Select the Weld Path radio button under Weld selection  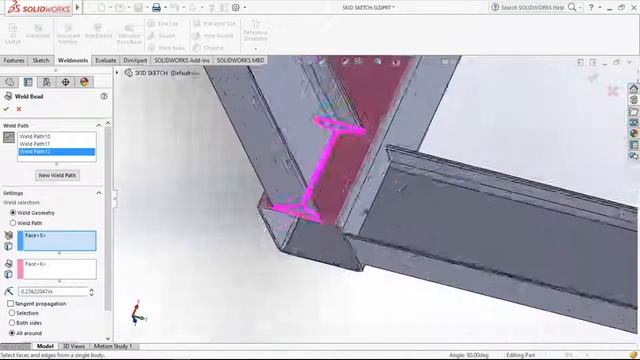(13, 223)
